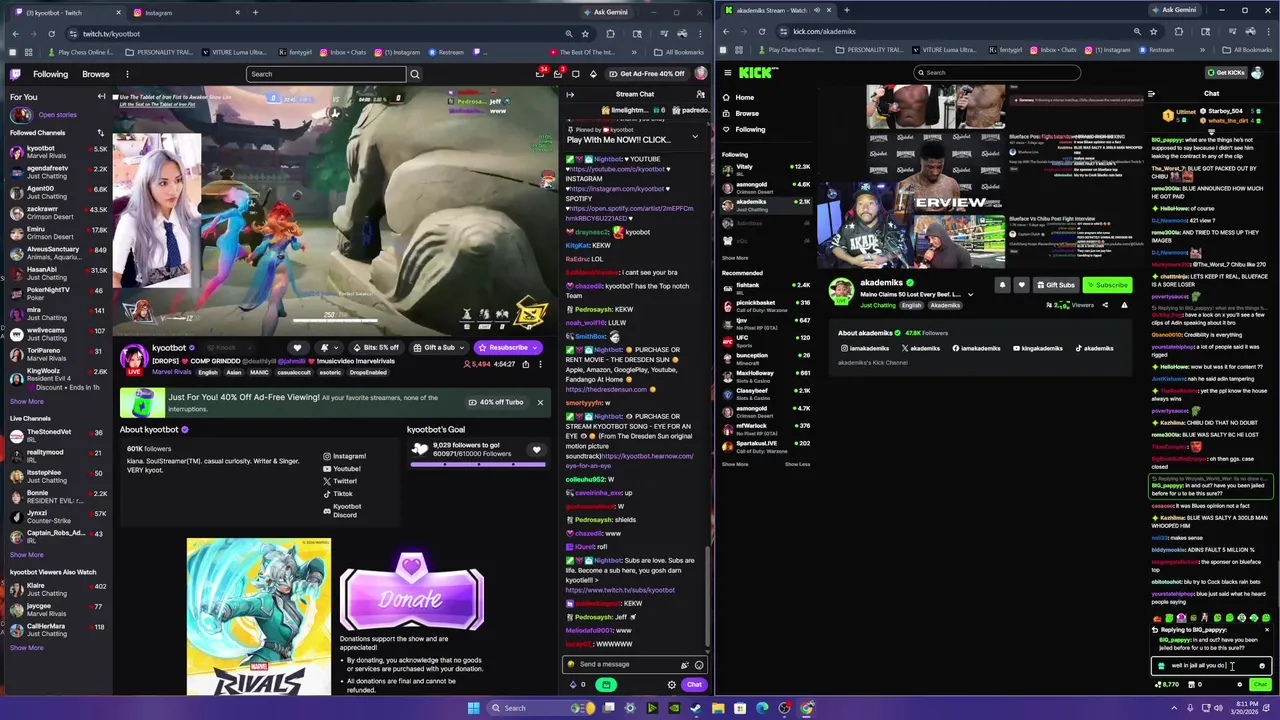This screenshot has width=1280, height=720.
Task: Select asmongold in Kick Following list
Action: point(765,185)
